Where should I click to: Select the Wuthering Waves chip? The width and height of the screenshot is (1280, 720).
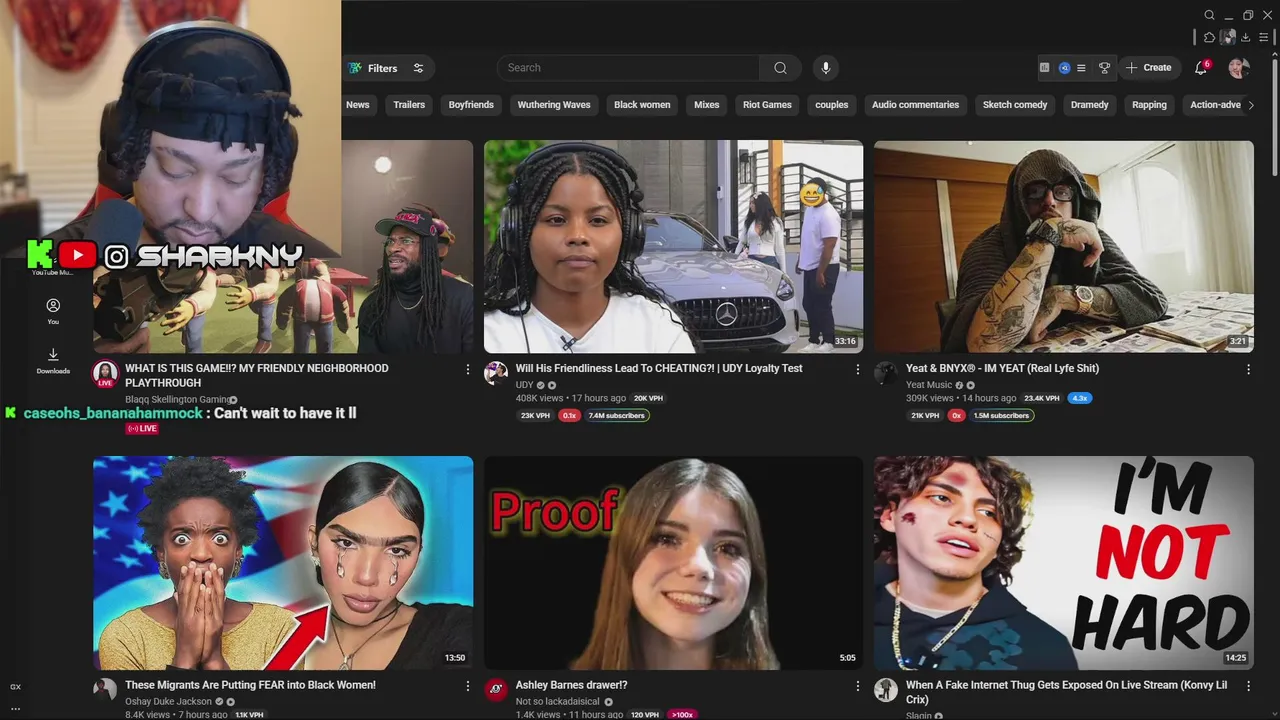click(x=554, y=105)
